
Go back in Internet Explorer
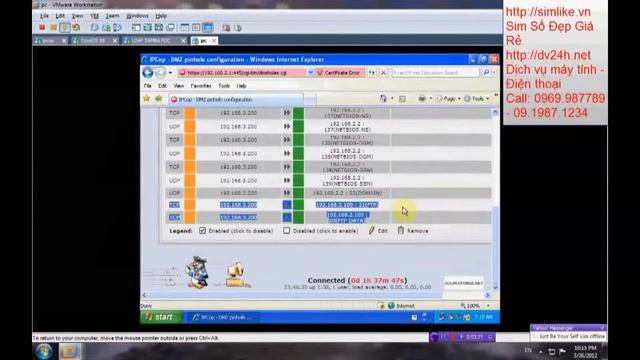(148, 73)
